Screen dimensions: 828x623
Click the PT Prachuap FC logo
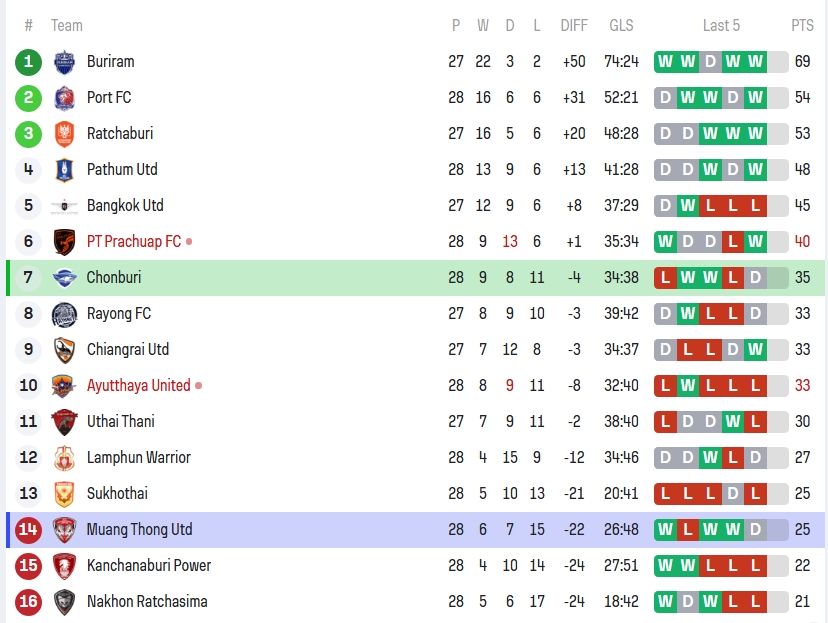pyautogui.click(x=64, y=241)
